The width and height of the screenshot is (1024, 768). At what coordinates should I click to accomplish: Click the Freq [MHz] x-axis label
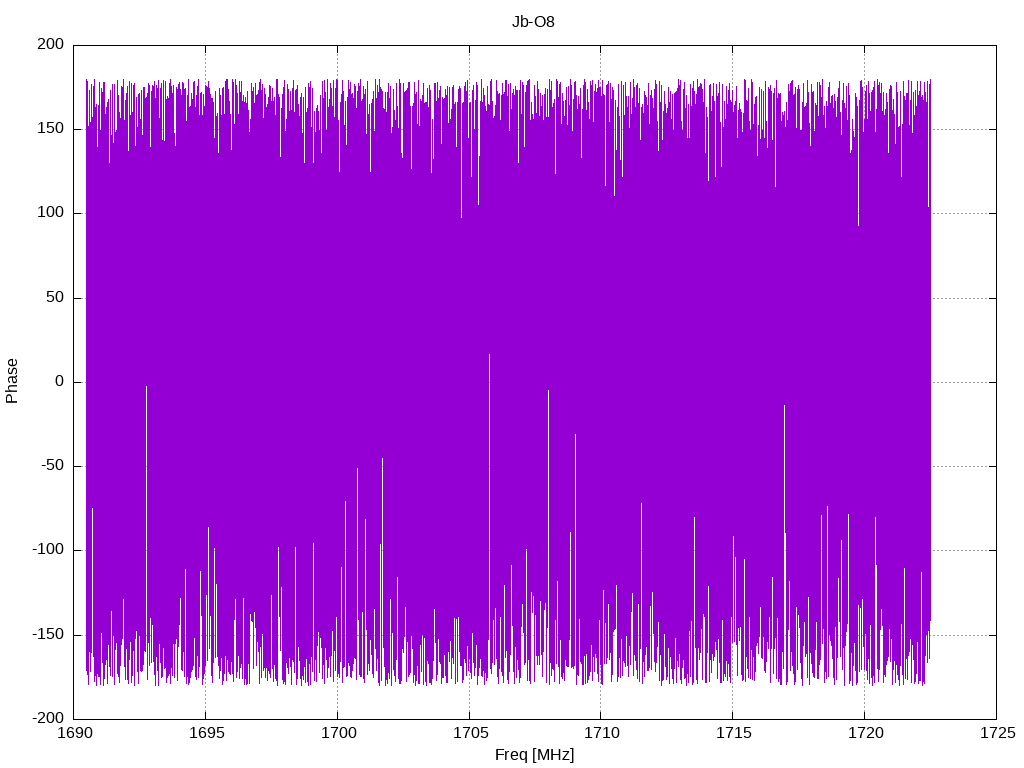534,755
